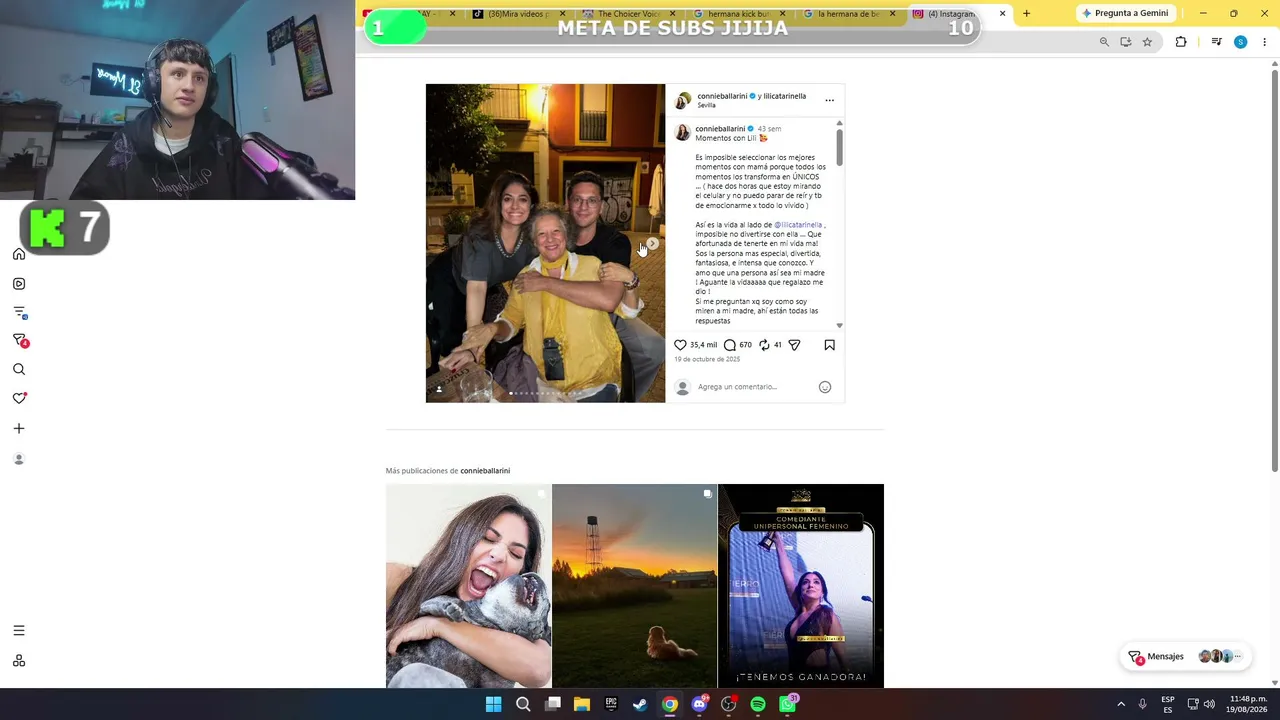Repost using the repost arrows icon

pyautogui.click(x=764, y=345)
